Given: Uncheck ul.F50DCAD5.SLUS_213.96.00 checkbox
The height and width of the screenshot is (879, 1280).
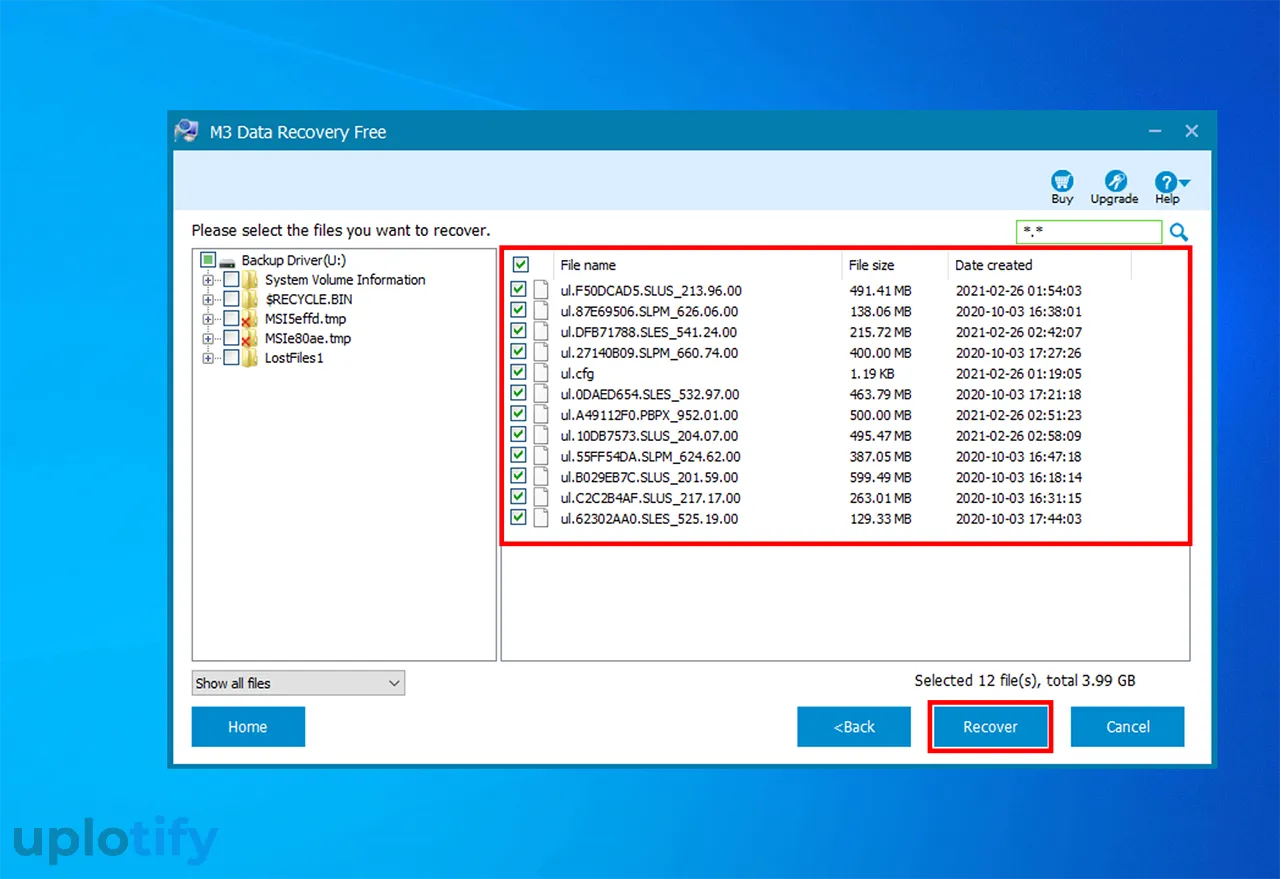Looking at the screenshot, I should [x=518, y=290].
